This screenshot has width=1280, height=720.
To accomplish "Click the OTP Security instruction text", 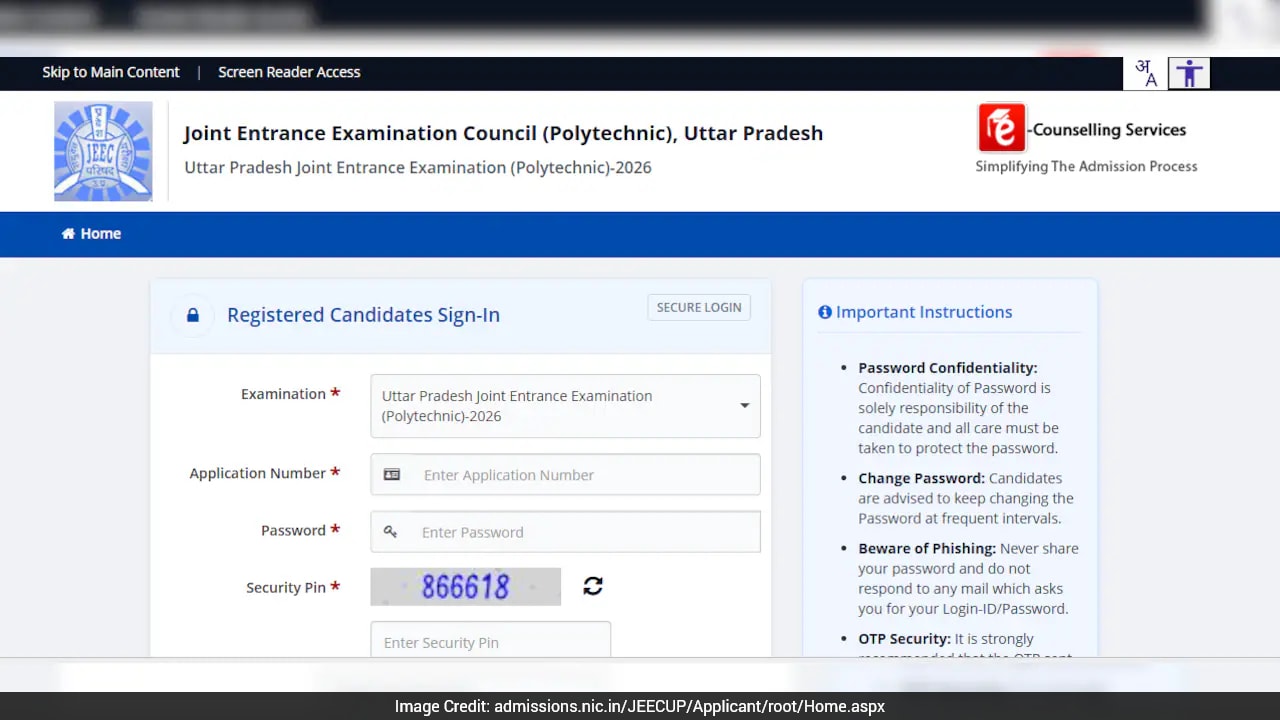I will [x=966, y=644].
